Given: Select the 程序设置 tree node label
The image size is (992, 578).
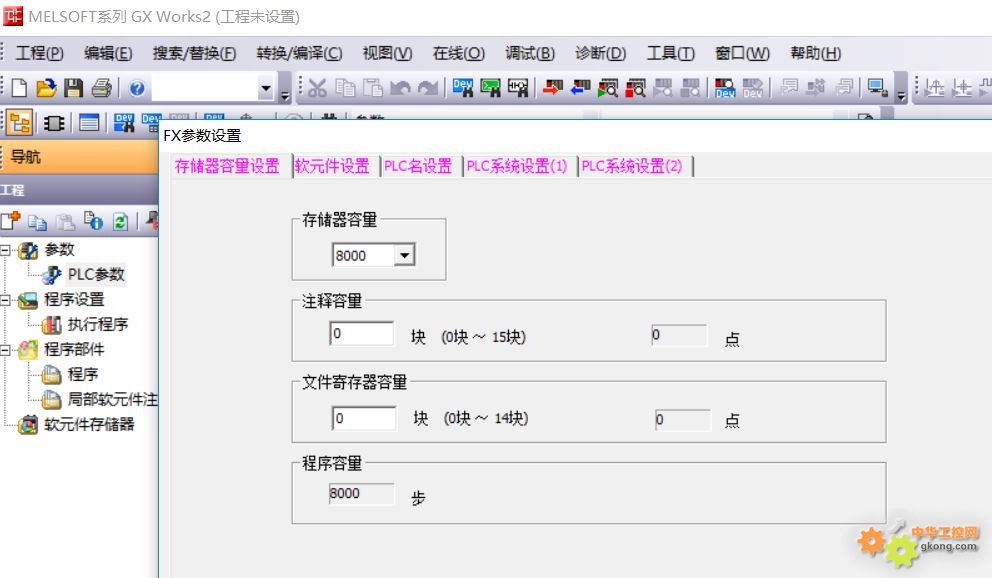Looking at the screenshot, I should point(74,300).
